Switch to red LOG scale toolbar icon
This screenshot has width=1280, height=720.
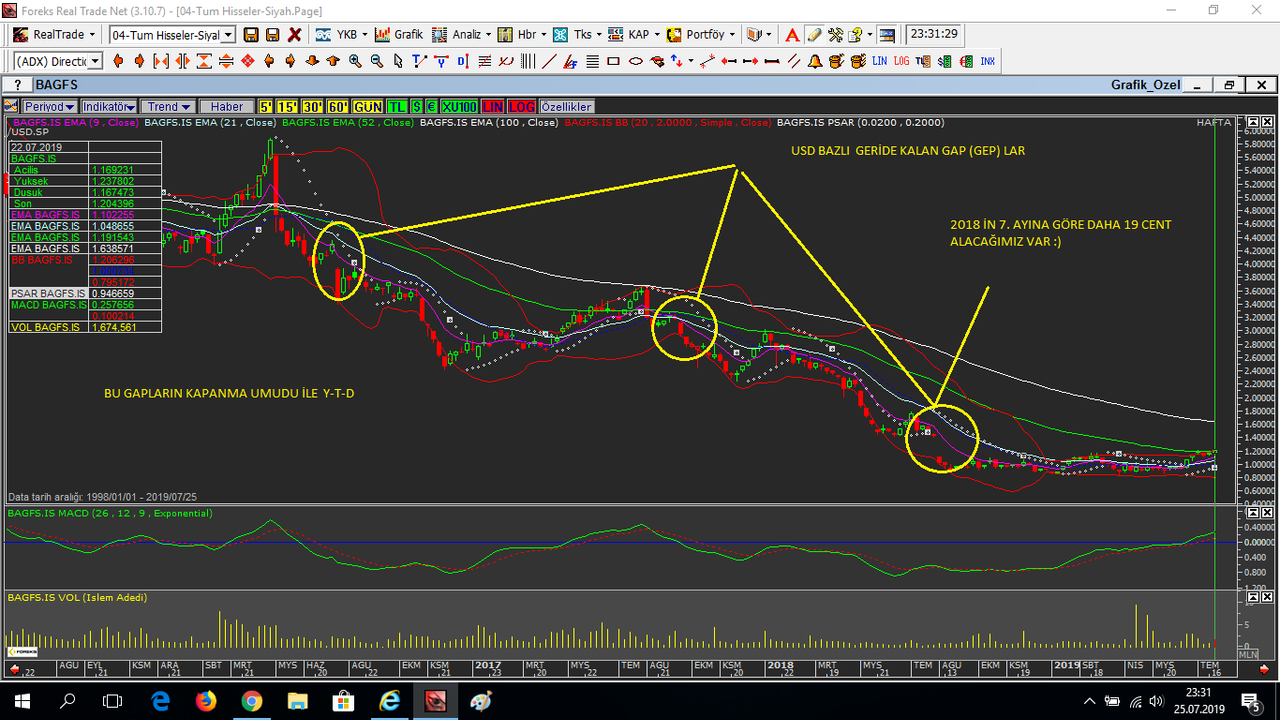(901, 61)
